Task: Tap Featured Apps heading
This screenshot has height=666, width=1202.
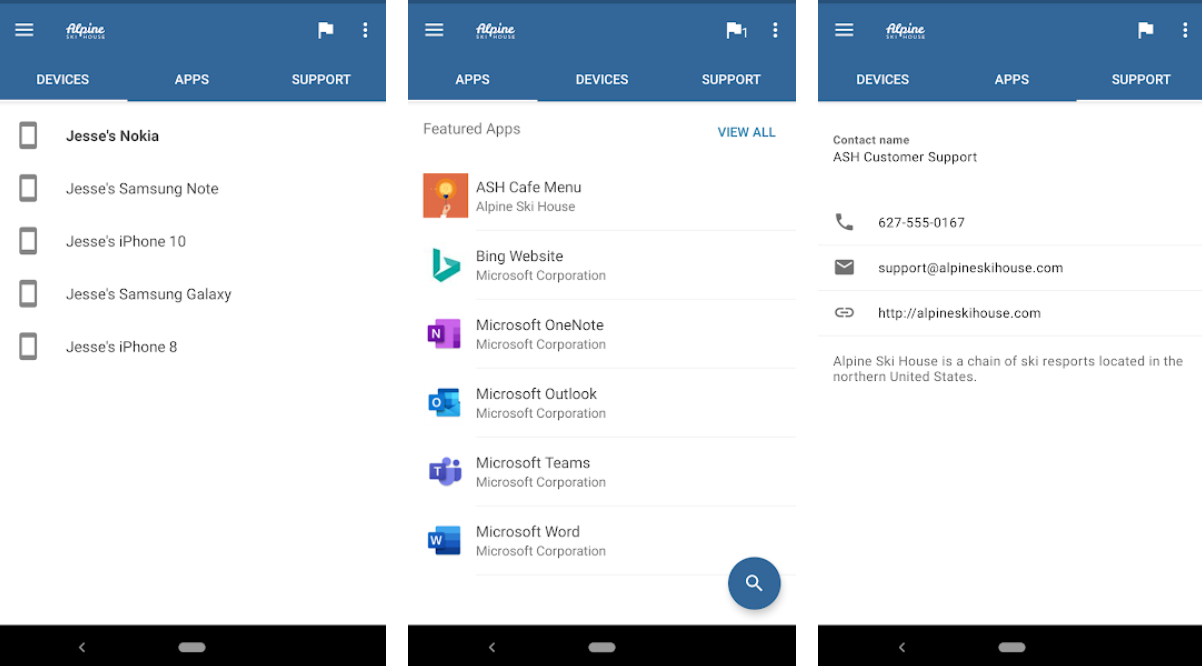Action: [472, 129]
